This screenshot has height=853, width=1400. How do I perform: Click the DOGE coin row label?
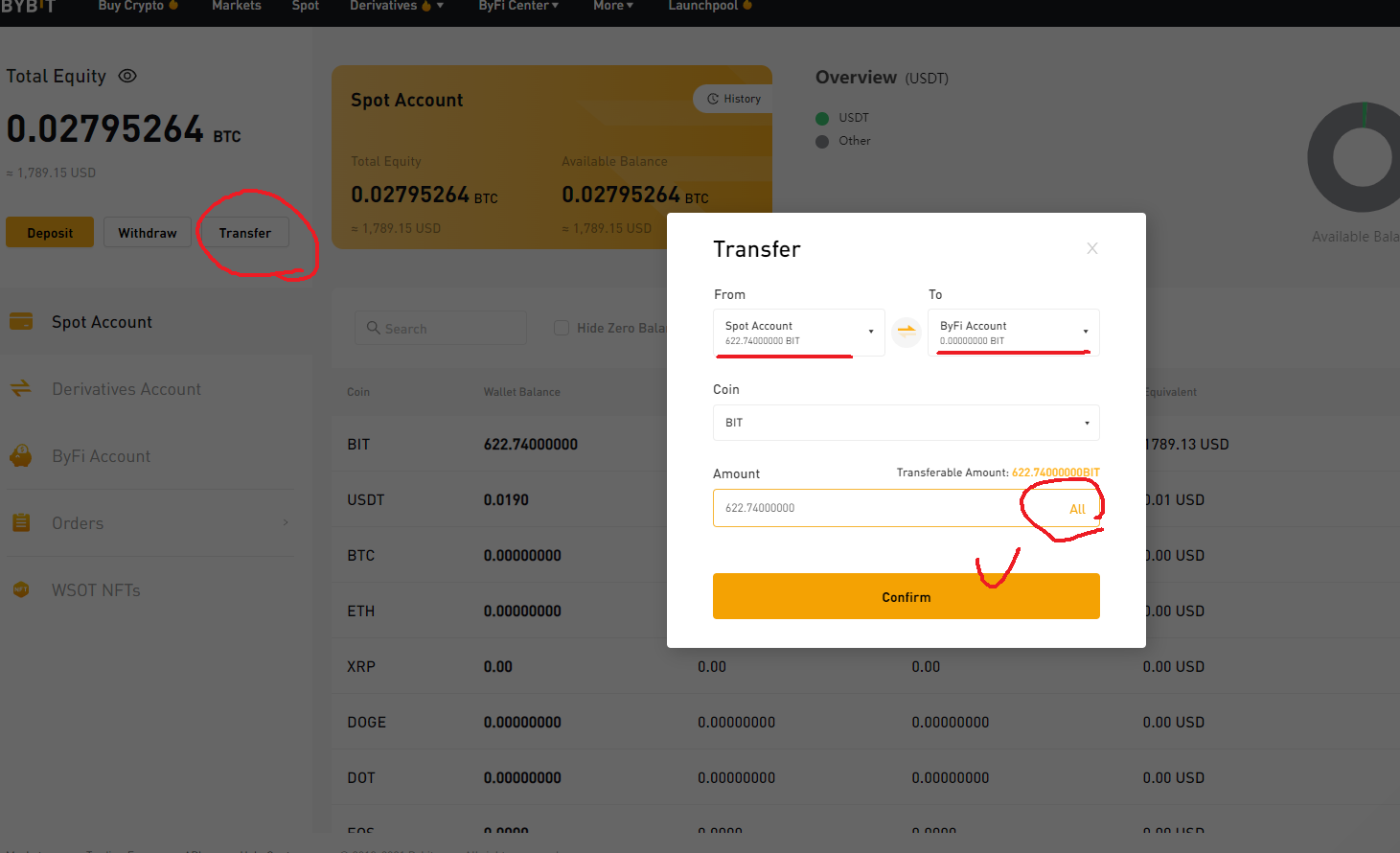point(366,723)
